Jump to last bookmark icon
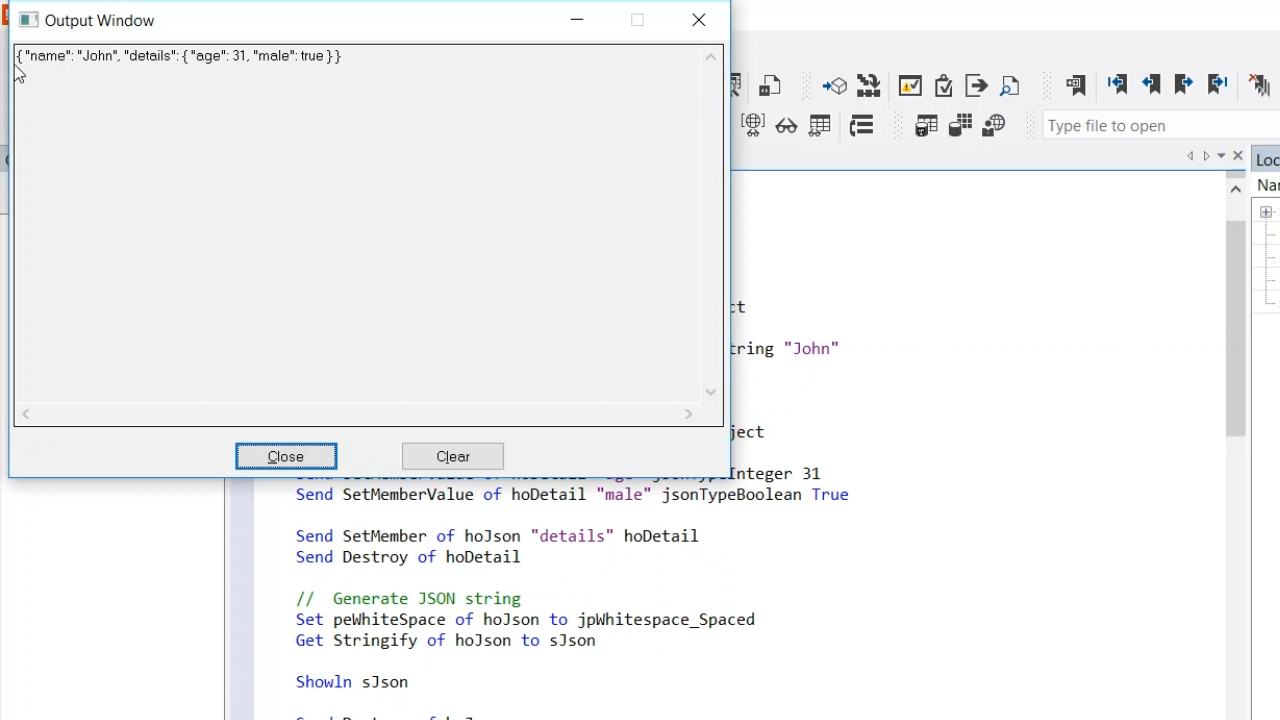The image size is (1280, 720). pos(1218,86)
